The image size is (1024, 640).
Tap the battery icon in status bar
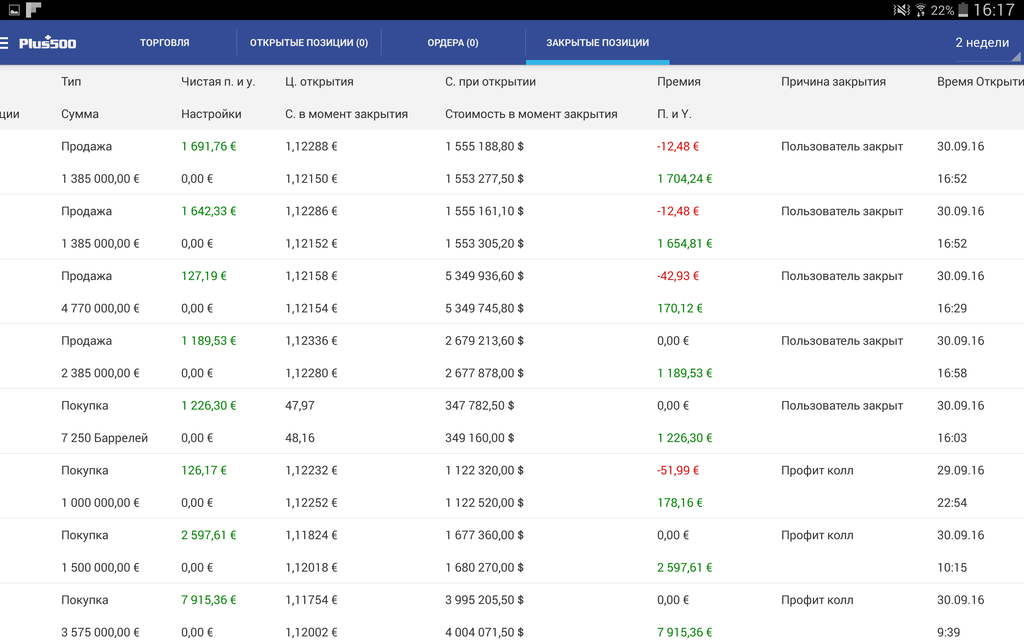click(963, 10)
